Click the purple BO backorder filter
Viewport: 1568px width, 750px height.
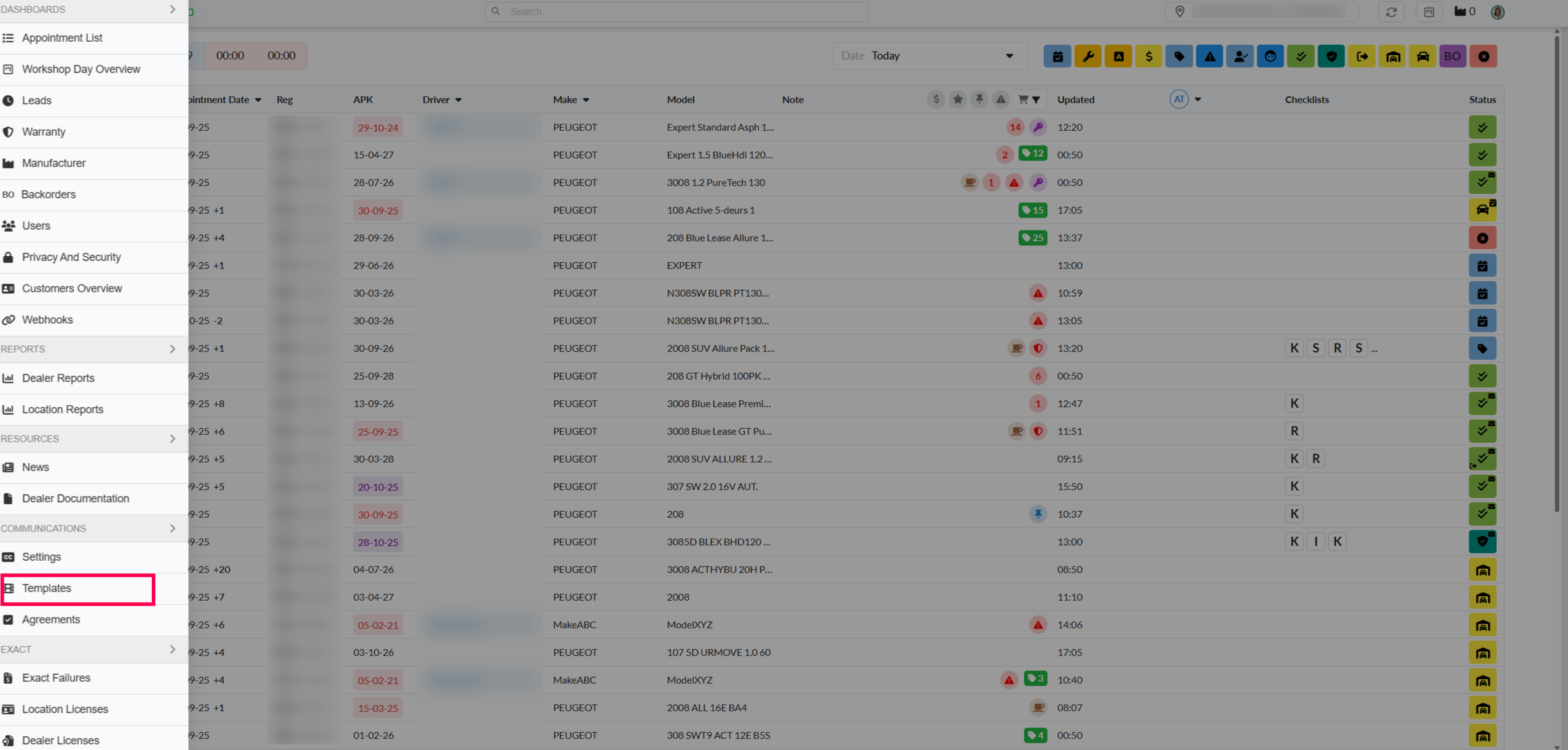1452,57
